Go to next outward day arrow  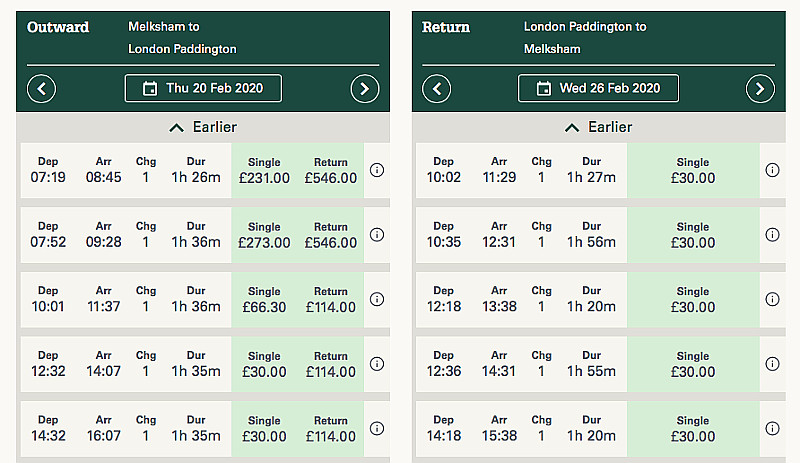coord(365,89)
